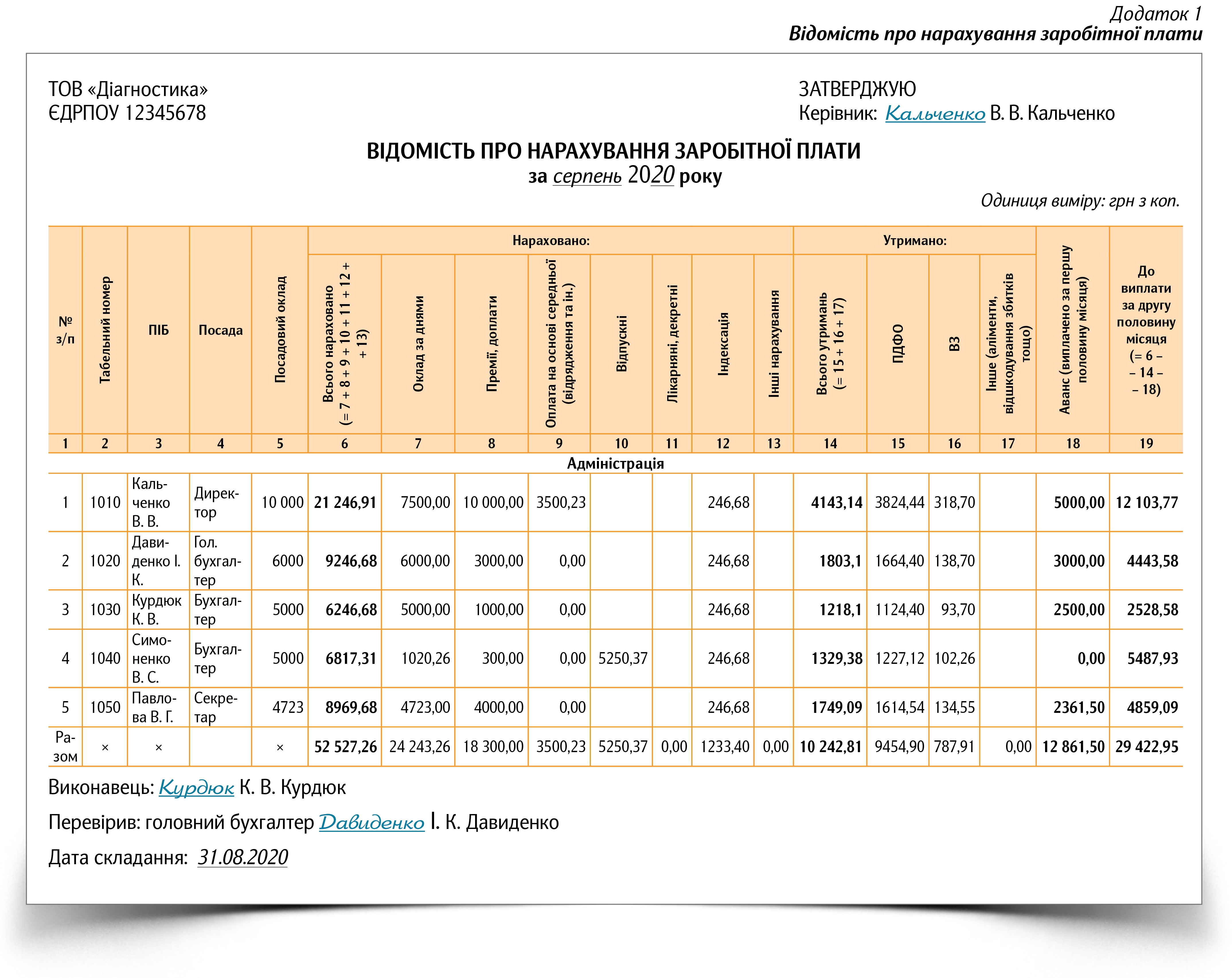Click the Нараховано: column group header

(551, 240)
